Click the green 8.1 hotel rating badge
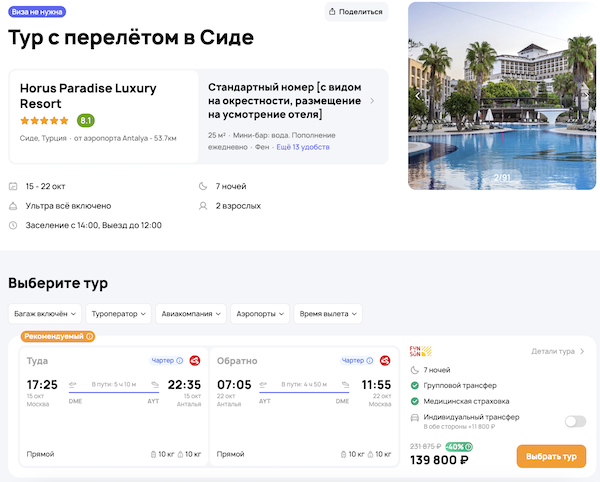The height and width of the screenshot is (482, 600). tap(85, 121)
